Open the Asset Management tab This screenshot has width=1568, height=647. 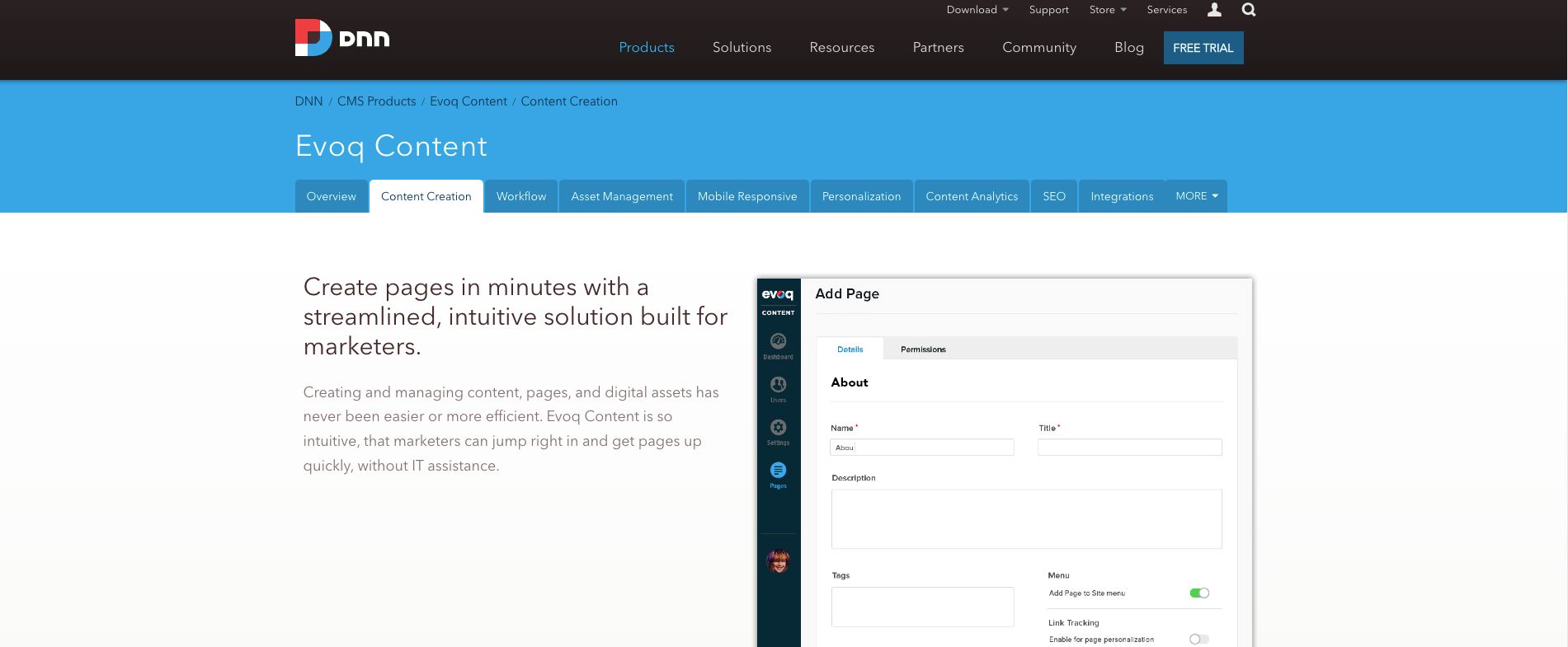coord(622,196)
